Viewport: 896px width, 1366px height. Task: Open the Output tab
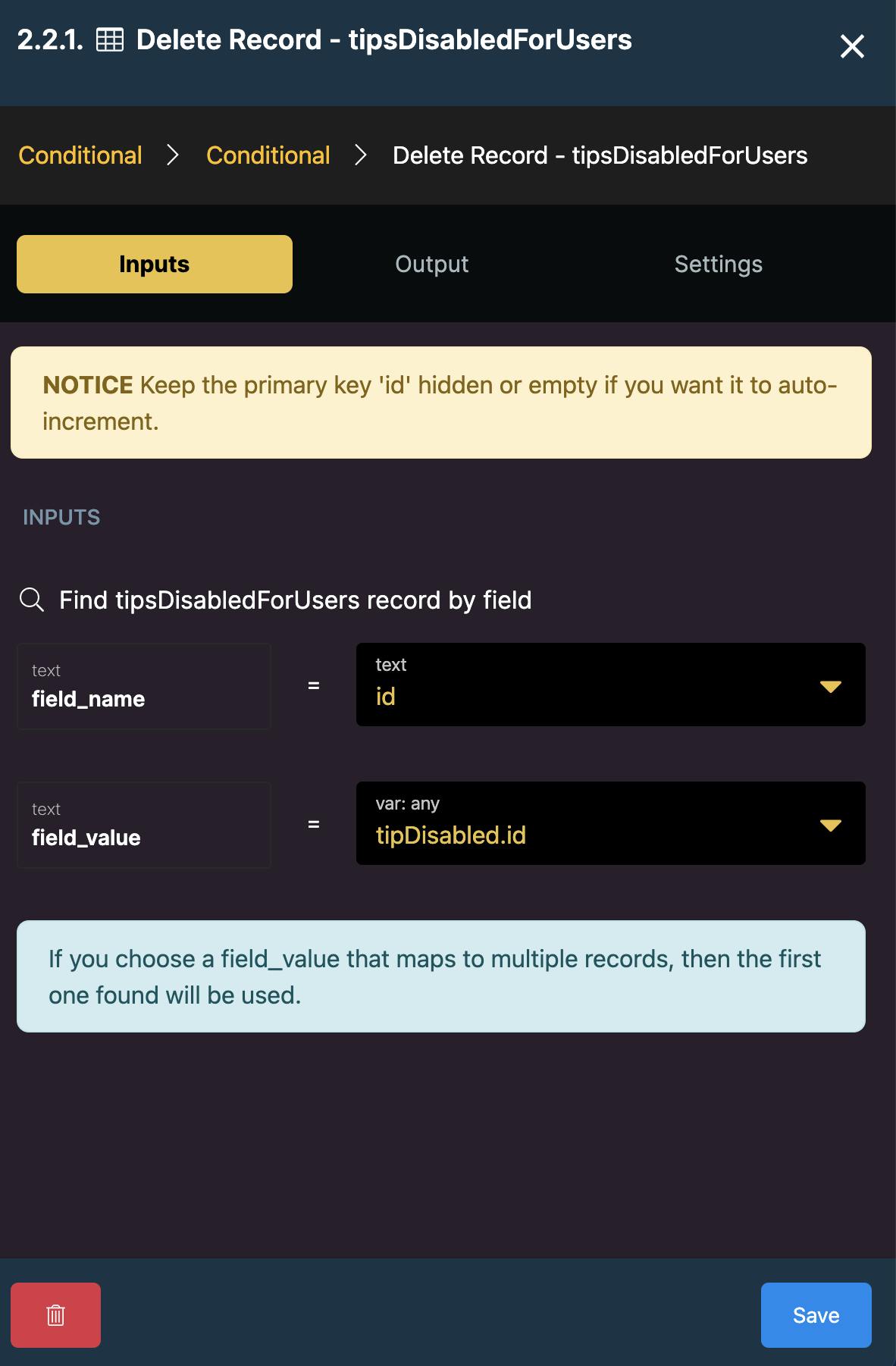pos(431,264)
